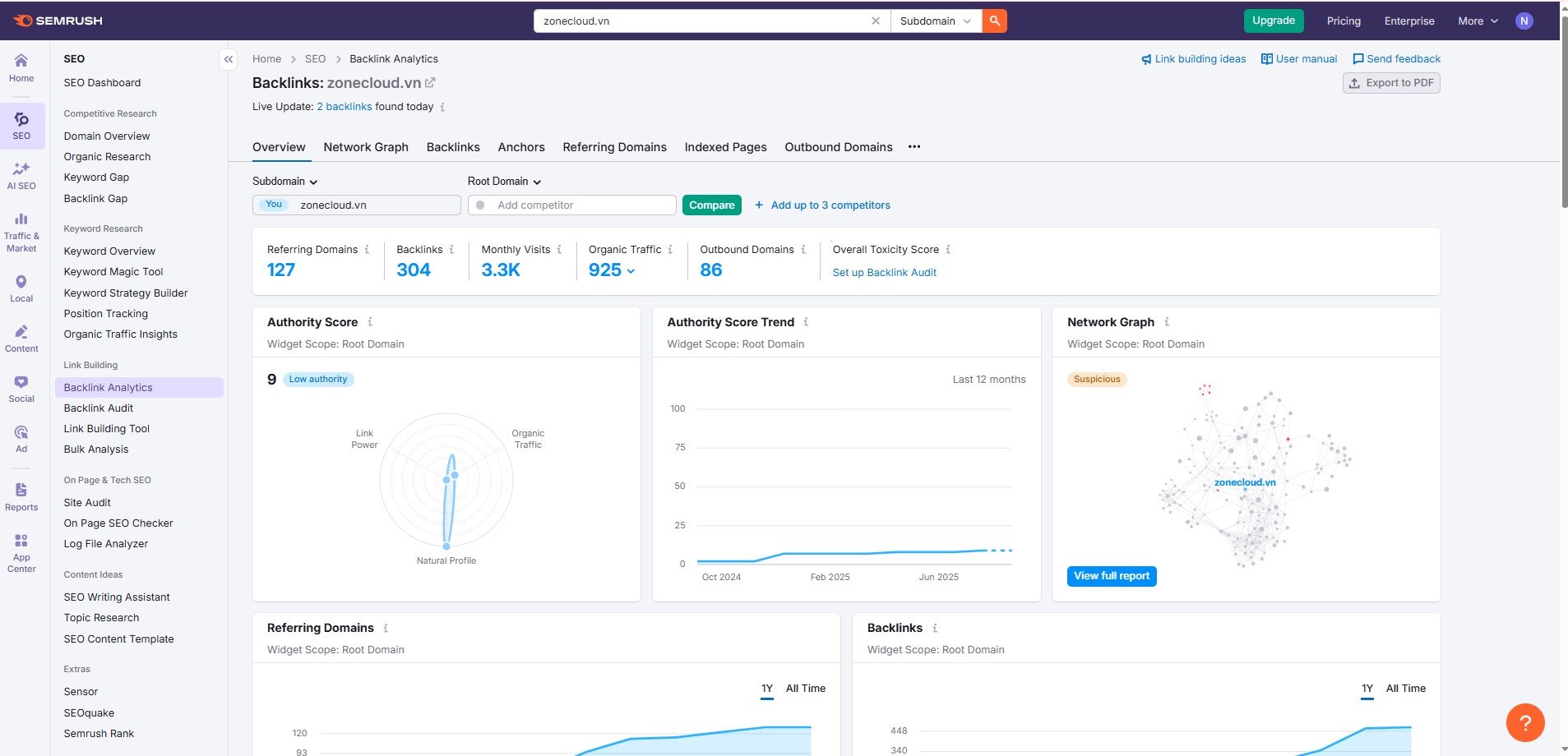This screenshot has width=1568, height=756.
Task: Open the user profile avatar
Action: point(1524,21)
